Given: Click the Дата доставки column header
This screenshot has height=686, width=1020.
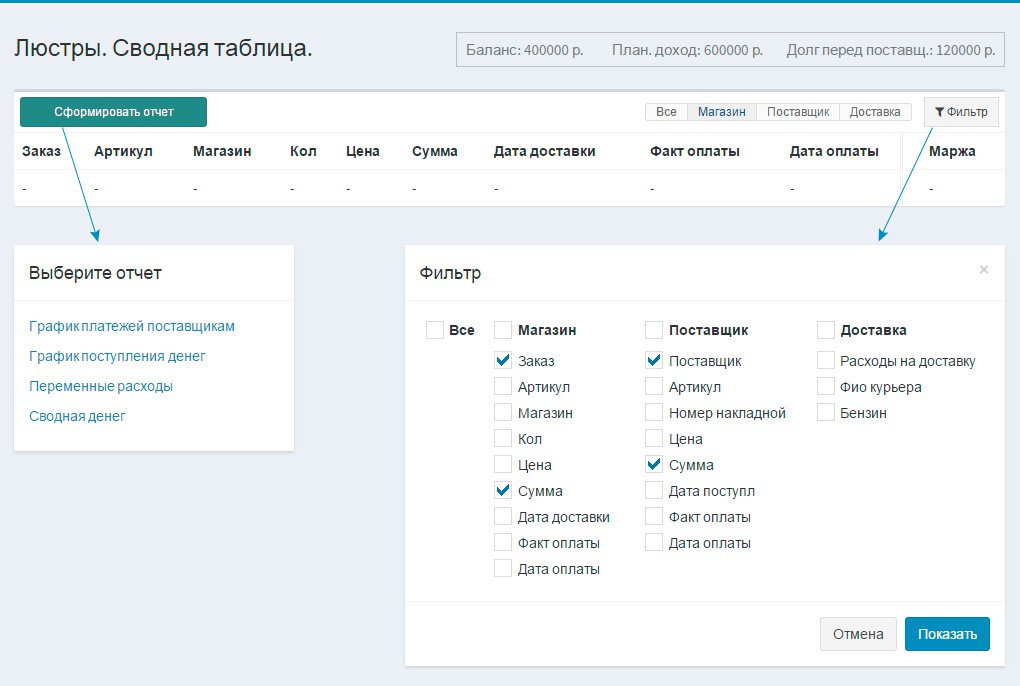Looking at the screenshot, I should (x=544, y=152).
